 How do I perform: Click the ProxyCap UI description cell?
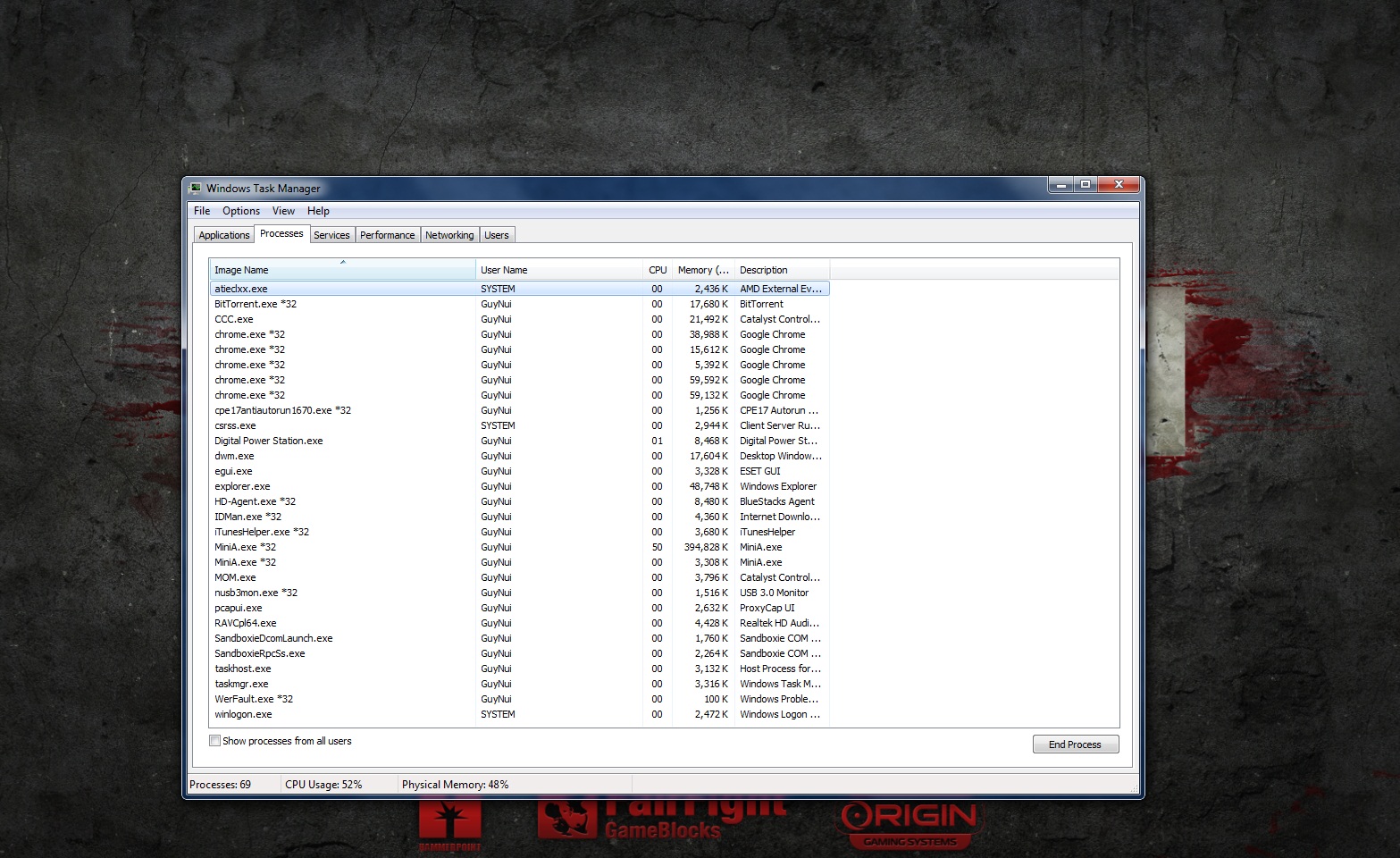767,608
